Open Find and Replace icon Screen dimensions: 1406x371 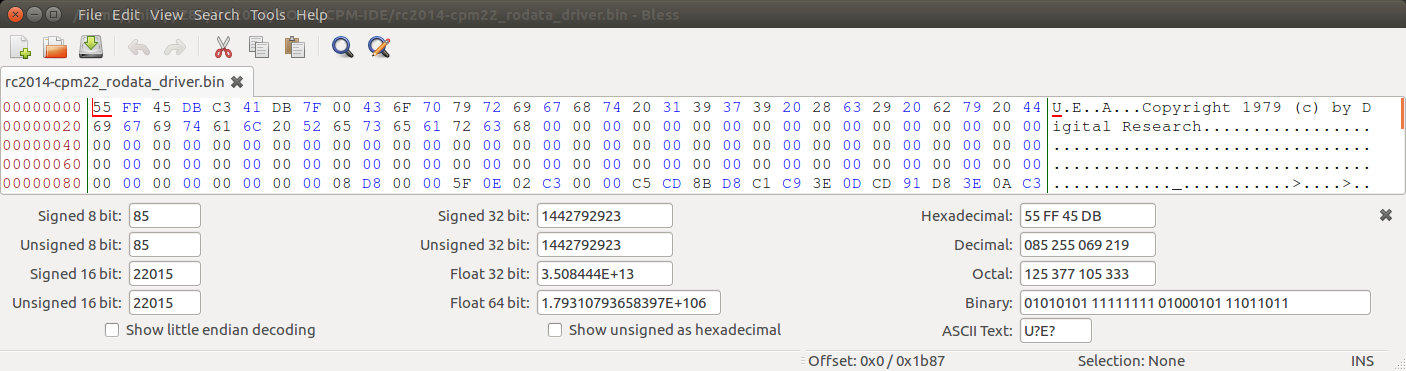[378, 46]
